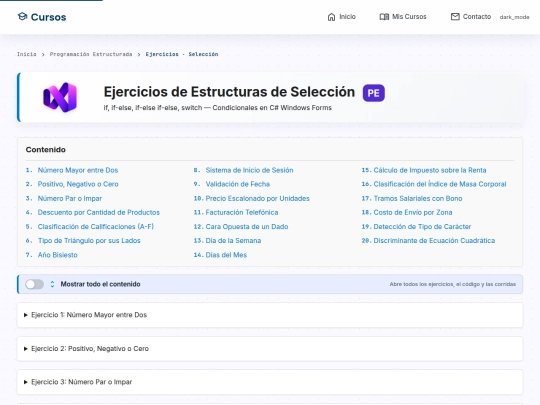The height and width of the screenshot is (405, 540).
Task: Jump to Tramos Salariales con Bono
Action: pyautogui.click(x=418, y=198)
